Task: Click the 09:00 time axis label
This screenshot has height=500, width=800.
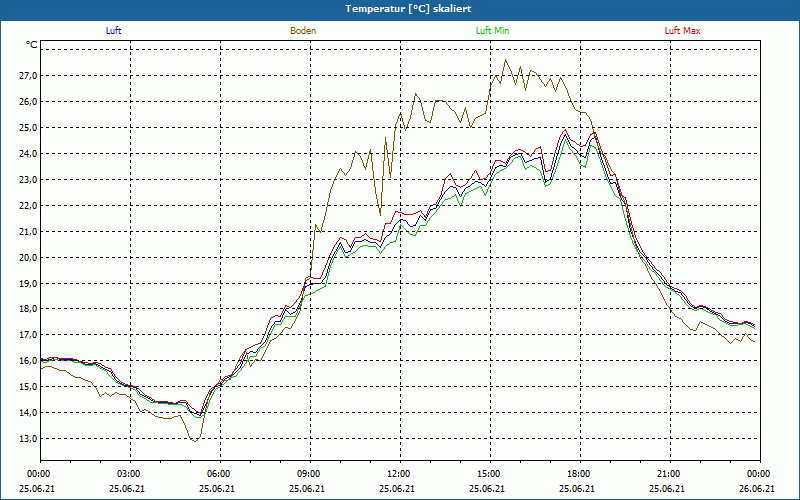Action: pos(311,474)
